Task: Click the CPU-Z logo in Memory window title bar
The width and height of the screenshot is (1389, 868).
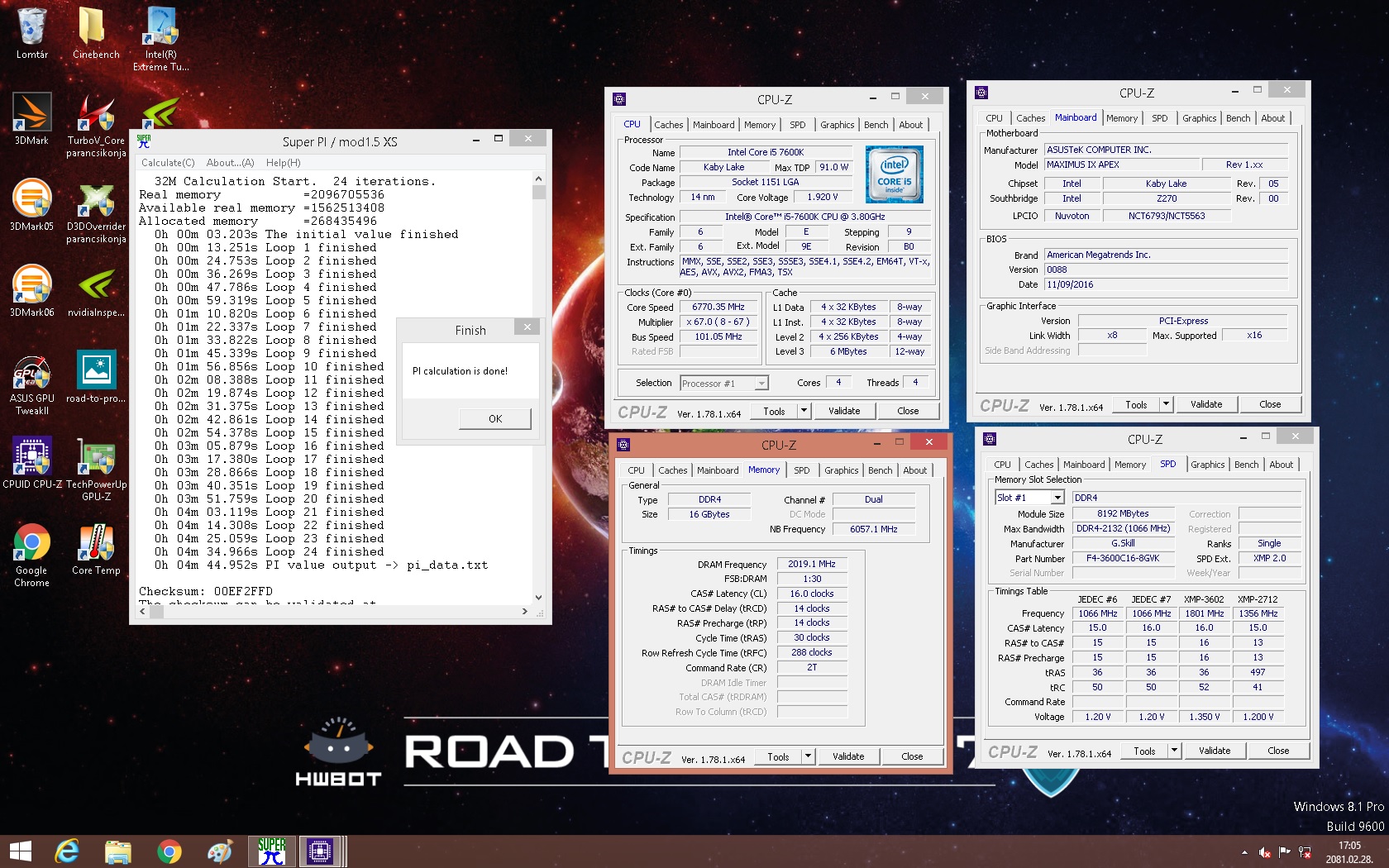Action: [624, 445]
